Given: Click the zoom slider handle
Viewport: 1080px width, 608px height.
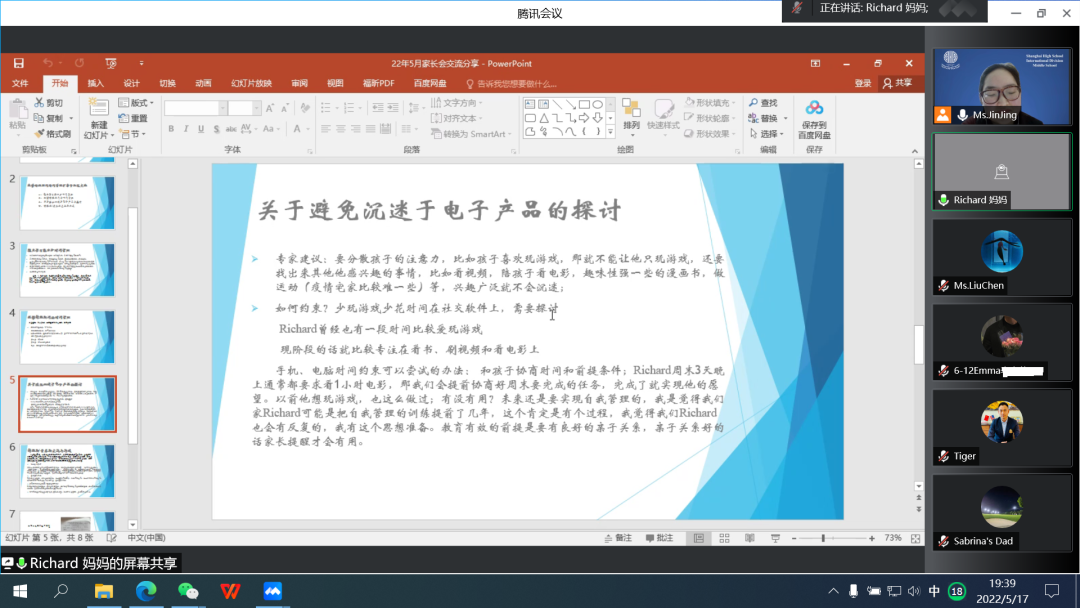Looking at the screenshot, I should [x=823, y=538].
